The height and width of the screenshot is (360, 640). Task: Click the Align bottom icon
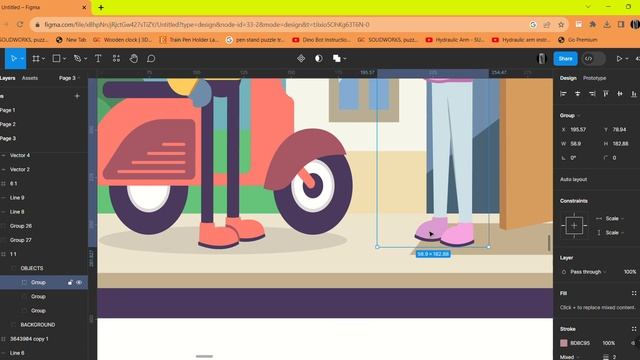pos(634,94)
